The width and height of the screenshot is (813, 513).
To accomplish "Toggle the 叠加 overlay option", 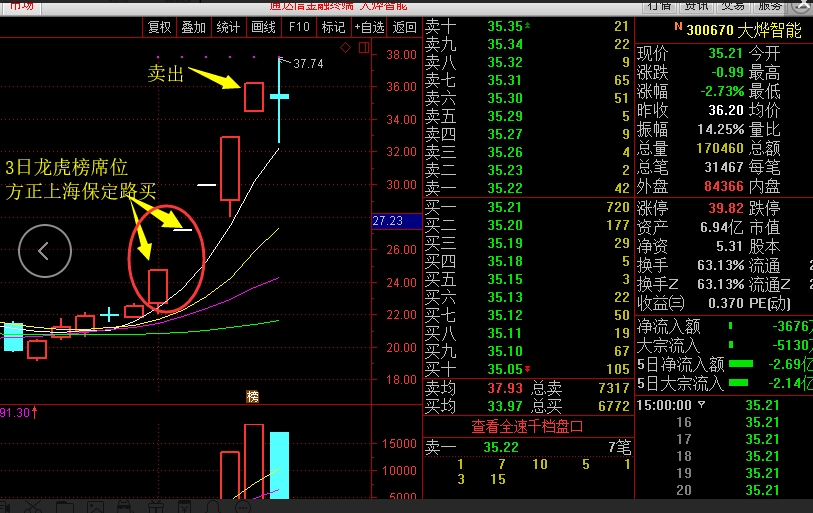I will coord(193,27).
